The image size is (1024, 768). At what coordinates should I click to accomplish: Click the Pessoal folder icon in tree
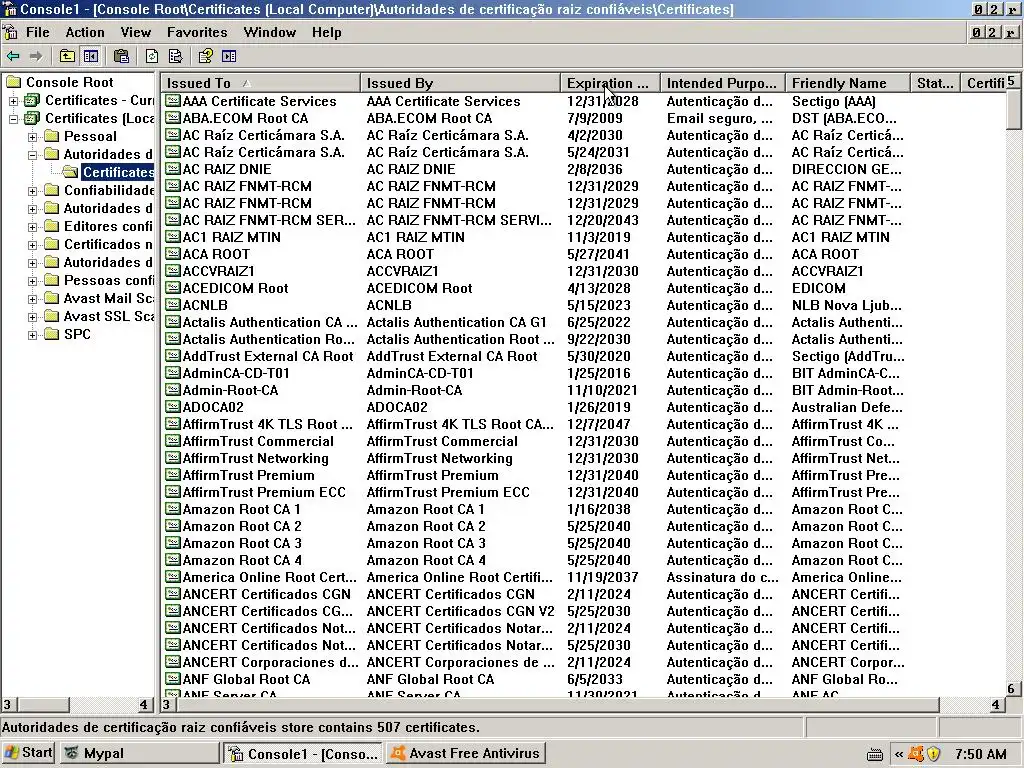pos(52,136)
